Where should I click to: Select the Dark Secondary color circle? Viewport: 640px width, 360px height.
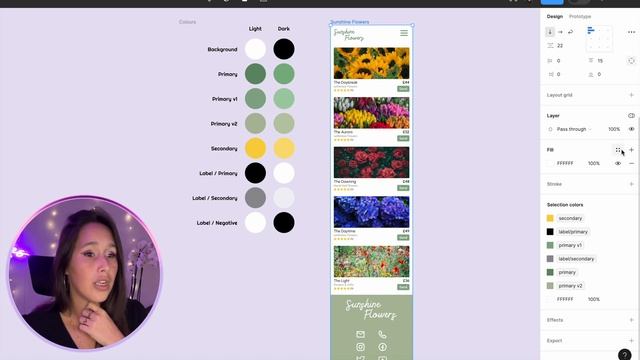coord(284,149)
